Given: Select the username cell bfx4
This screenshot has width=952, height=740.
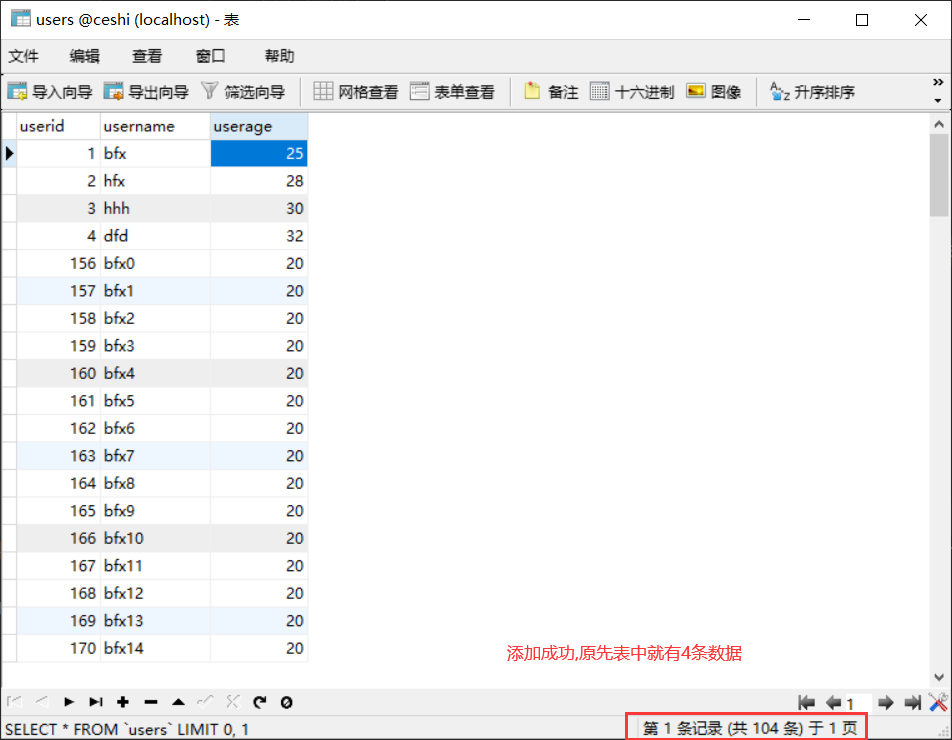Looking at the screenshot, I should click(x=155, y=373).
